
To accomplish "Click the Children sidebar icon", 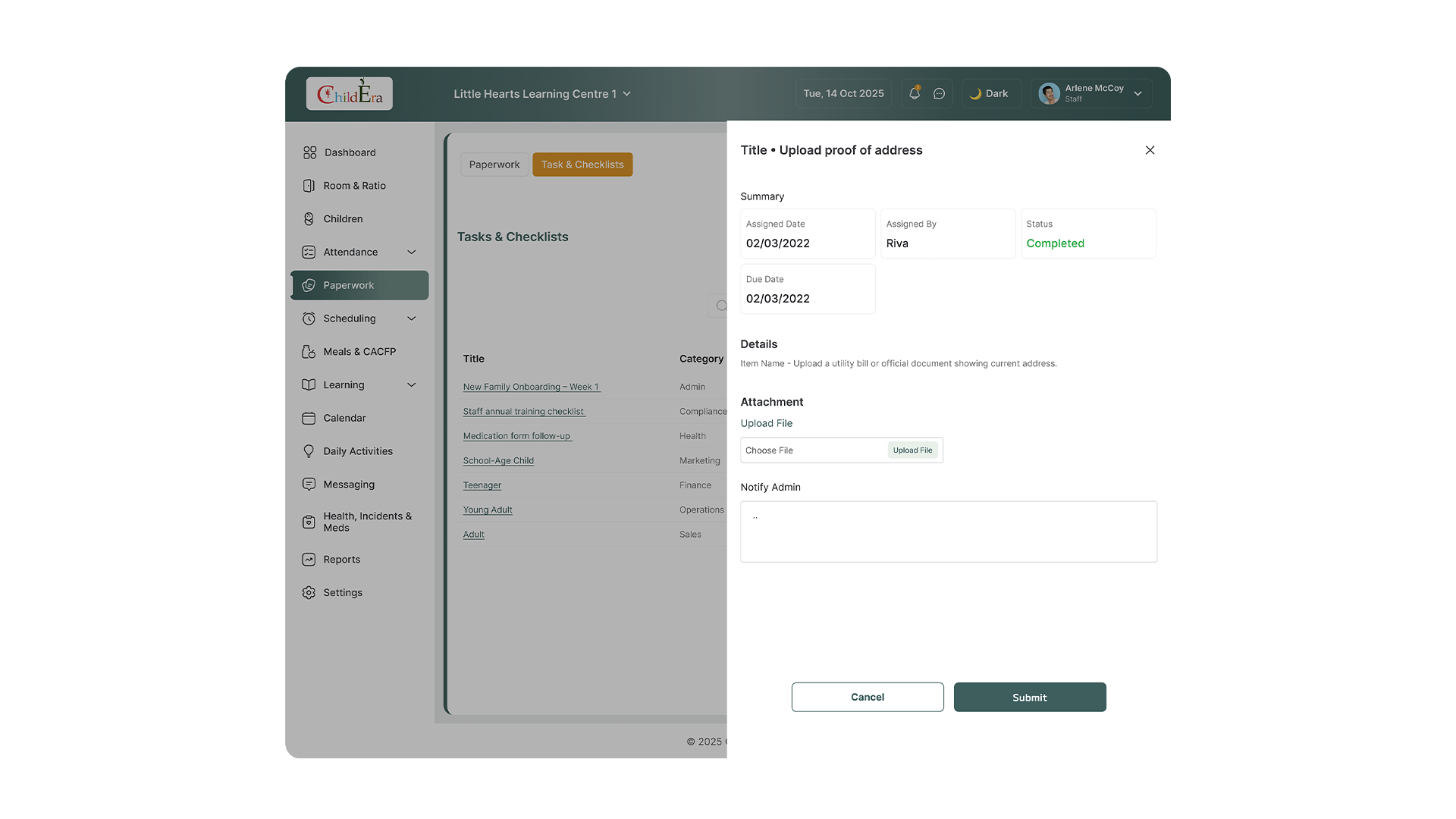I will [309, 219].
